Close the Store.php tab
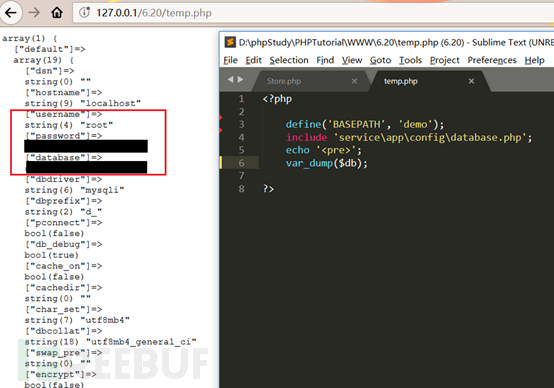The height and width of the screenshot is (388, 554). (354, 81)
